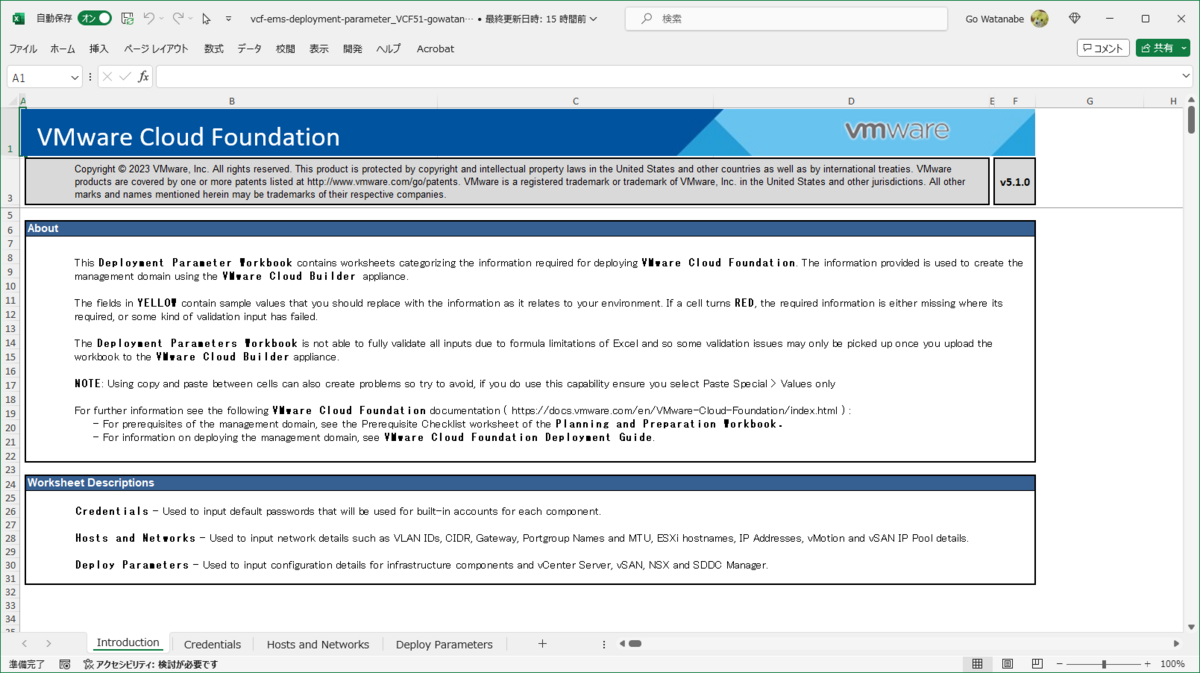Screen dimensions: 1200x673
Task: Select the touch/mouse pointer mode icon
Action: (206, 18)
